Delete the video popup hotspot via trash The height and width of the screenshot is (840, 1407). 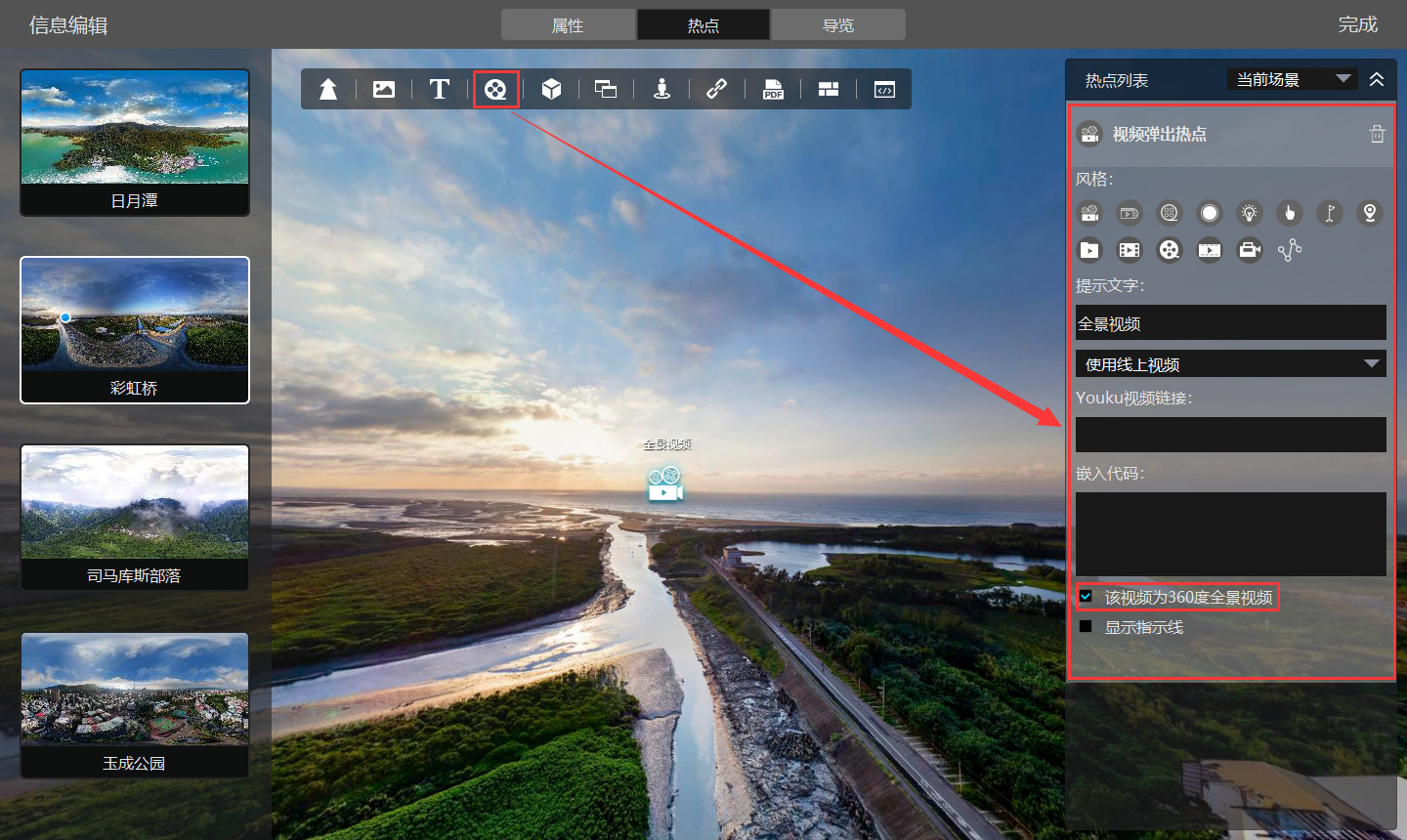[x=1377, y=135]
